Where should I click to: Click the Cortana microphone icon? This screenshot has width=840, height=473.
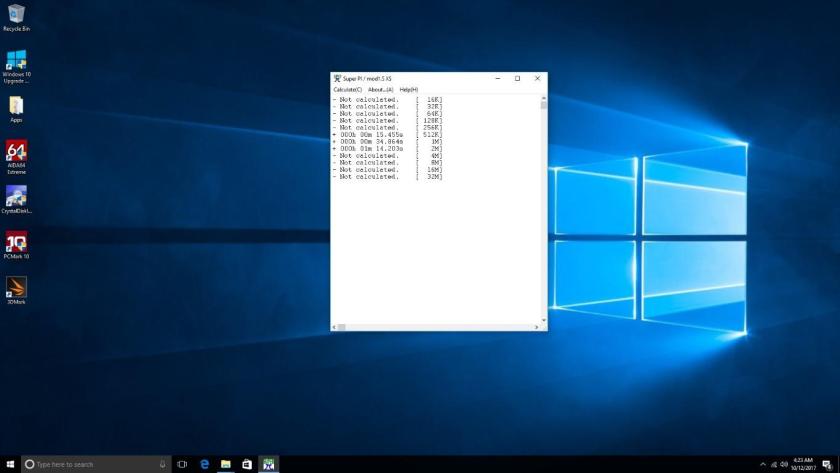click(162, 464)
